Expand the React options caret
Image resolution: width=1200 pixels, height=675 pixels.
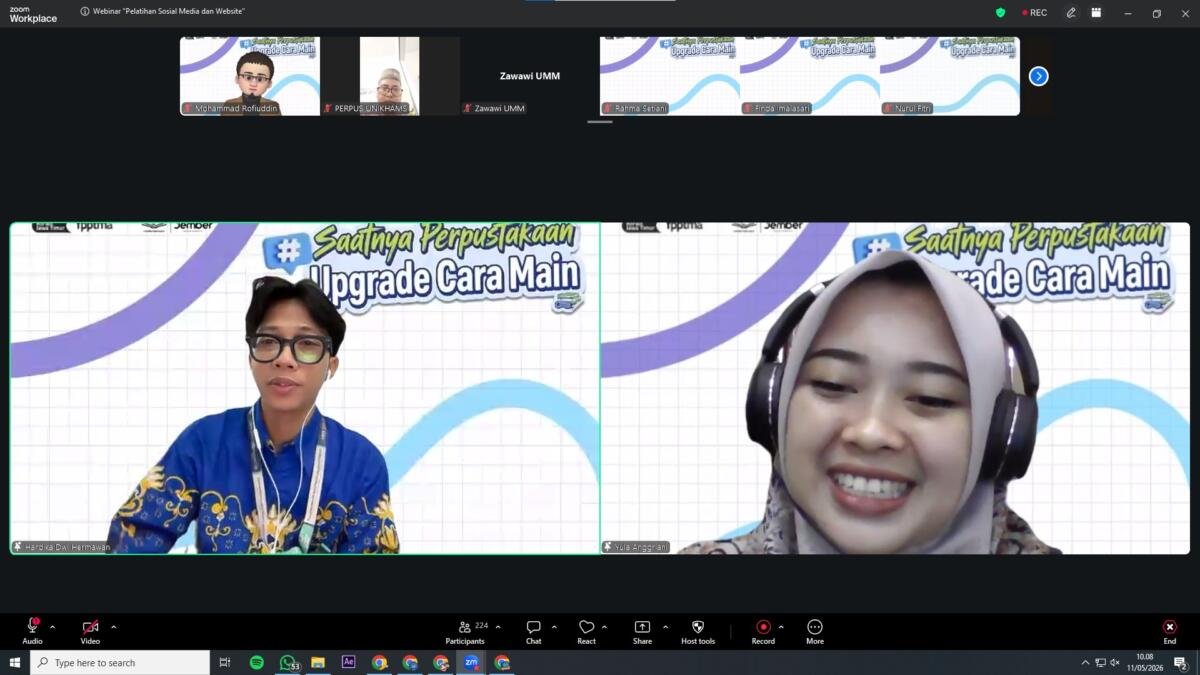tap(604, 627)
